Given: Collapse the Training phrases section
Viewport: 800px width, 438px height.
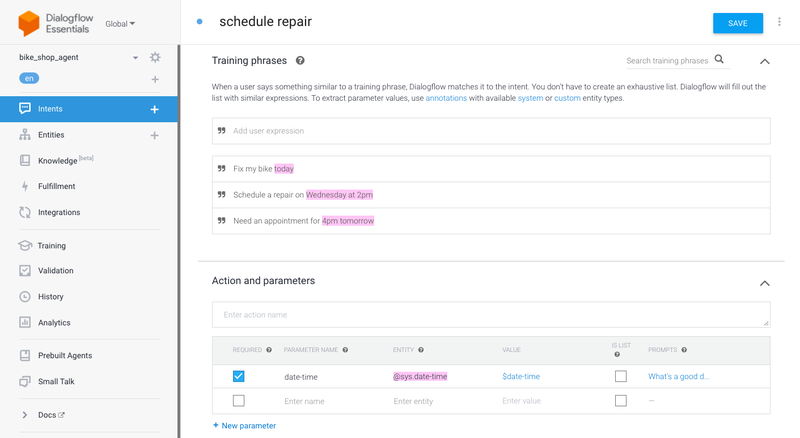Looking at the screenshot, I should click(x=764, y=61).
